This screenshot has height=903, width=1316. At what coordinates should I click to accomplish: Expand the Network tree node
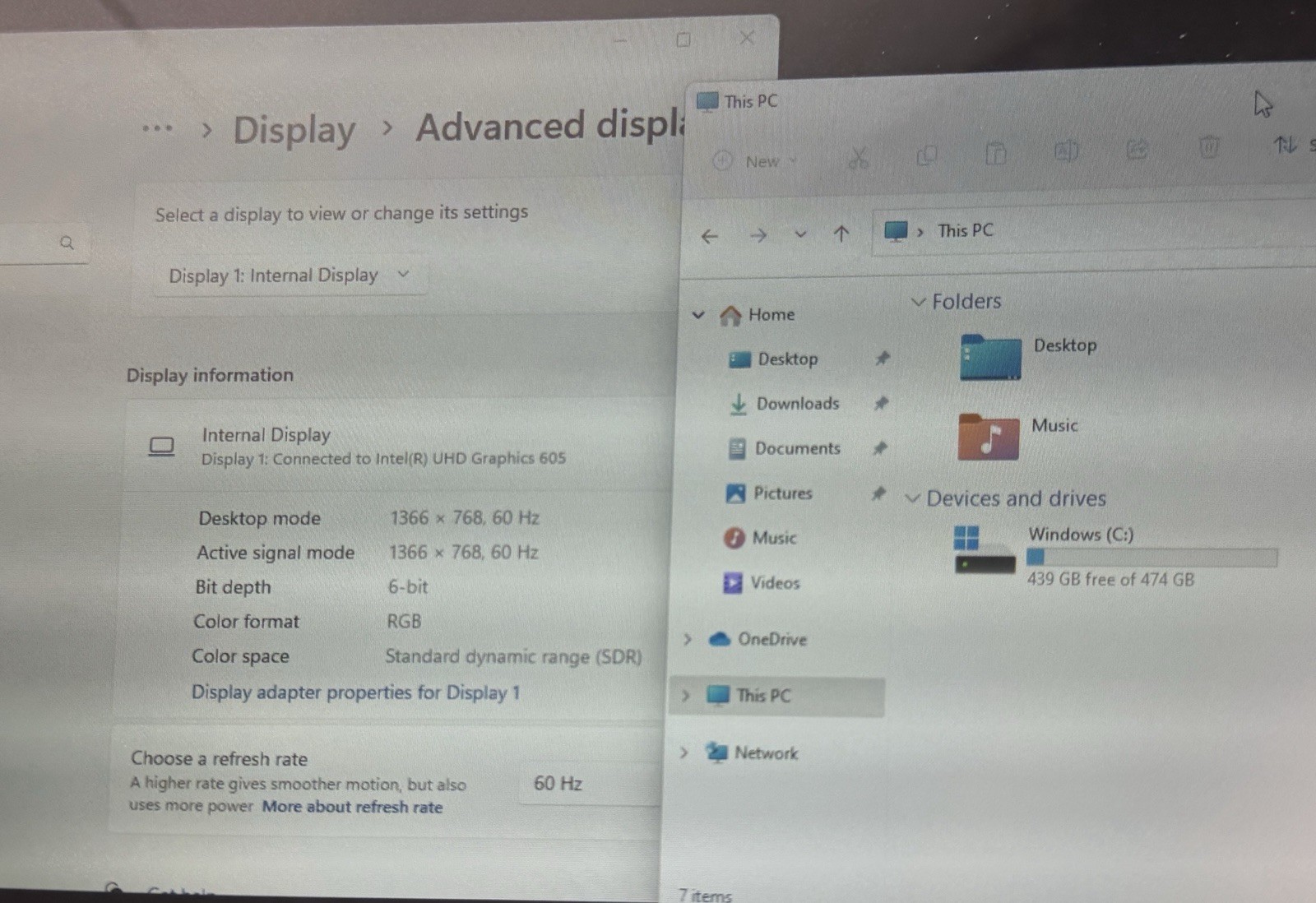[x=683, y=752]
